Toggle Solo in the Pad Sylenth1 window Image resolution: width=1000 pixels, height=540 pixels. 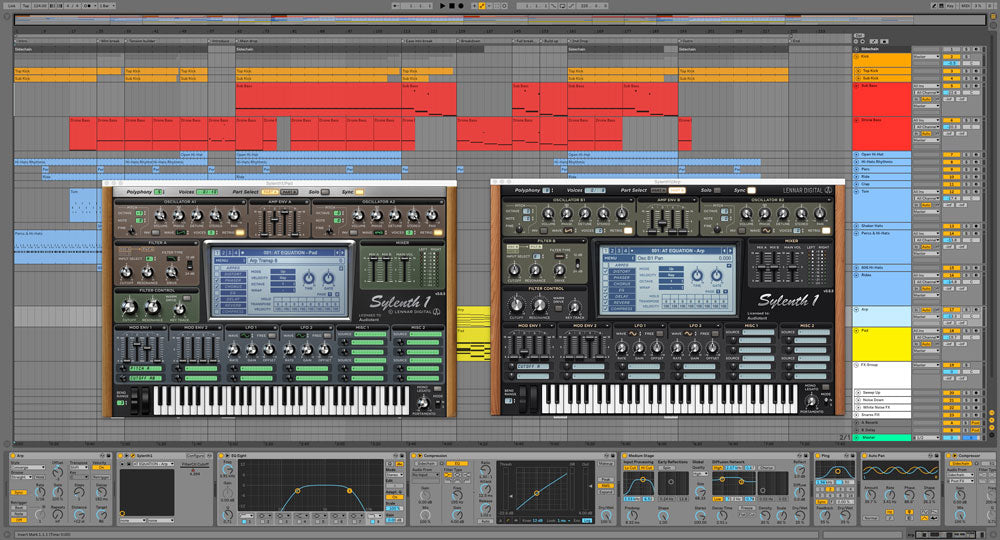click(x=327, y=190)
